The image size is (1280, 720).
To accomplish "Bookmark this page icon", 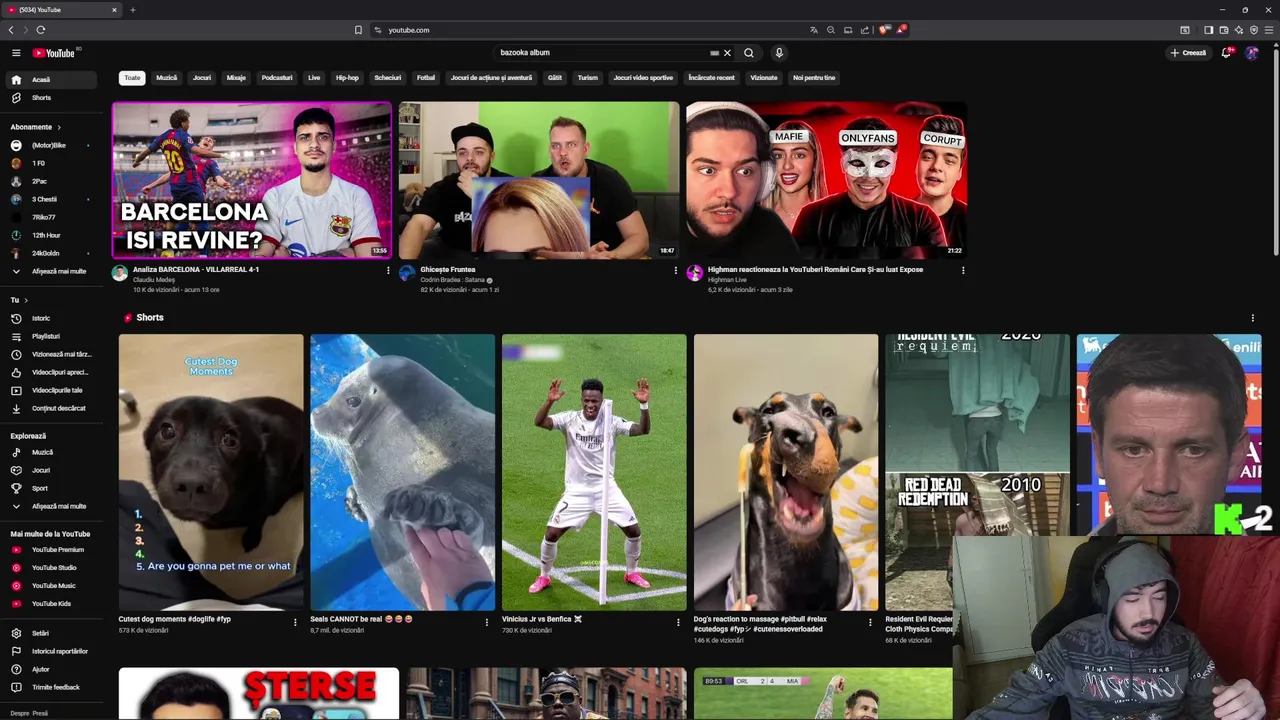I will [358, 30].
